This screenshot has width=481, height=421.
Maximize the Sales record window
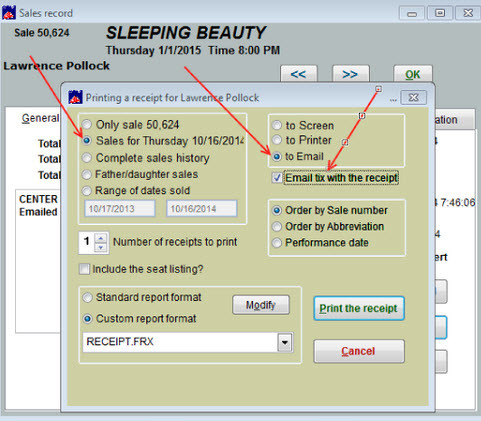tap(440, 13)
